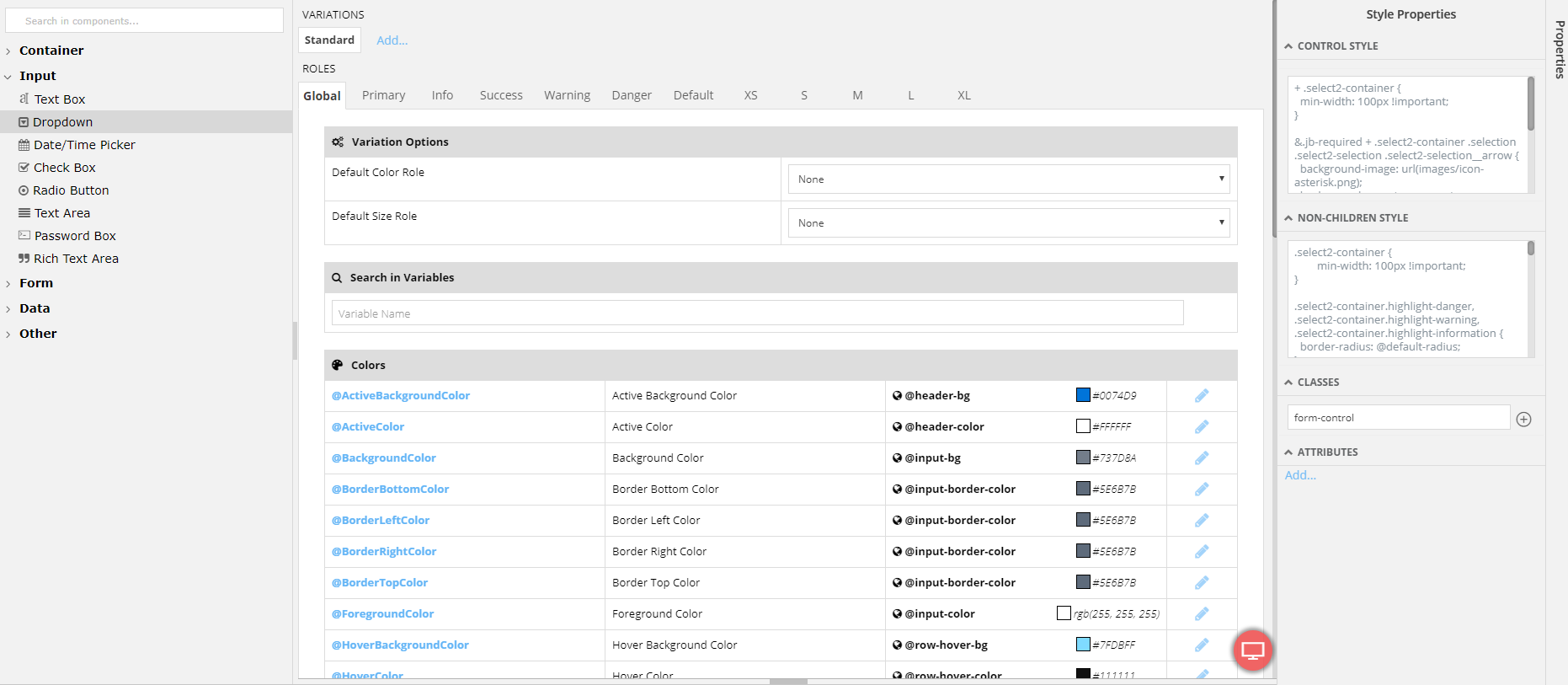Click the Add... attributes link
This screenshot has height=685, width=1568.
pos(1299,475)
